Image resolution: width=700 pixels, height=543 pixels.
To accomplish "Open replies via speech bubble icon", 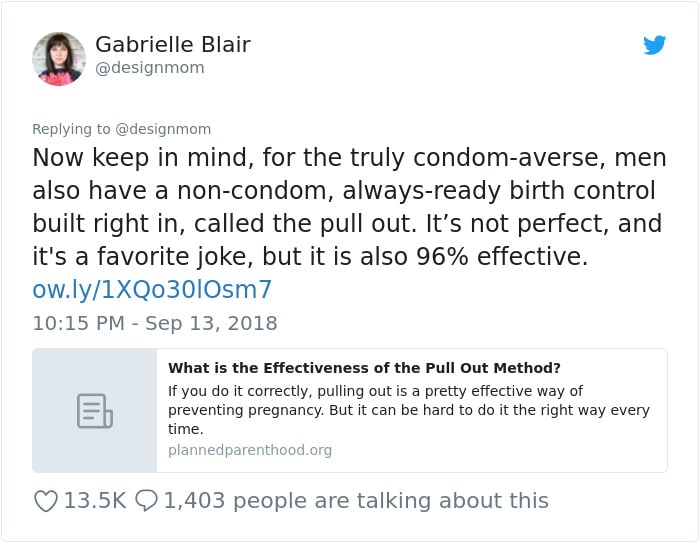I will click(146, 501).
